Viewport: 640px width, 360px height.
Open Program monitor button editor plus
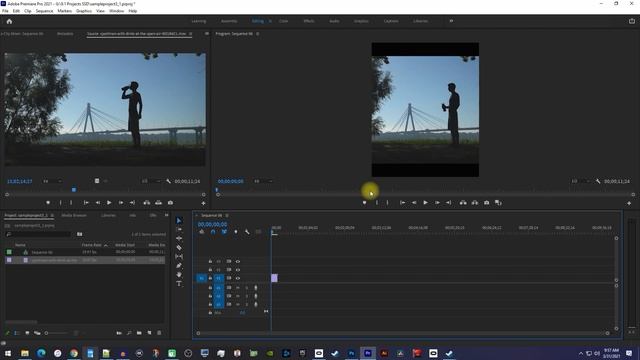click(x=629, y=203)
